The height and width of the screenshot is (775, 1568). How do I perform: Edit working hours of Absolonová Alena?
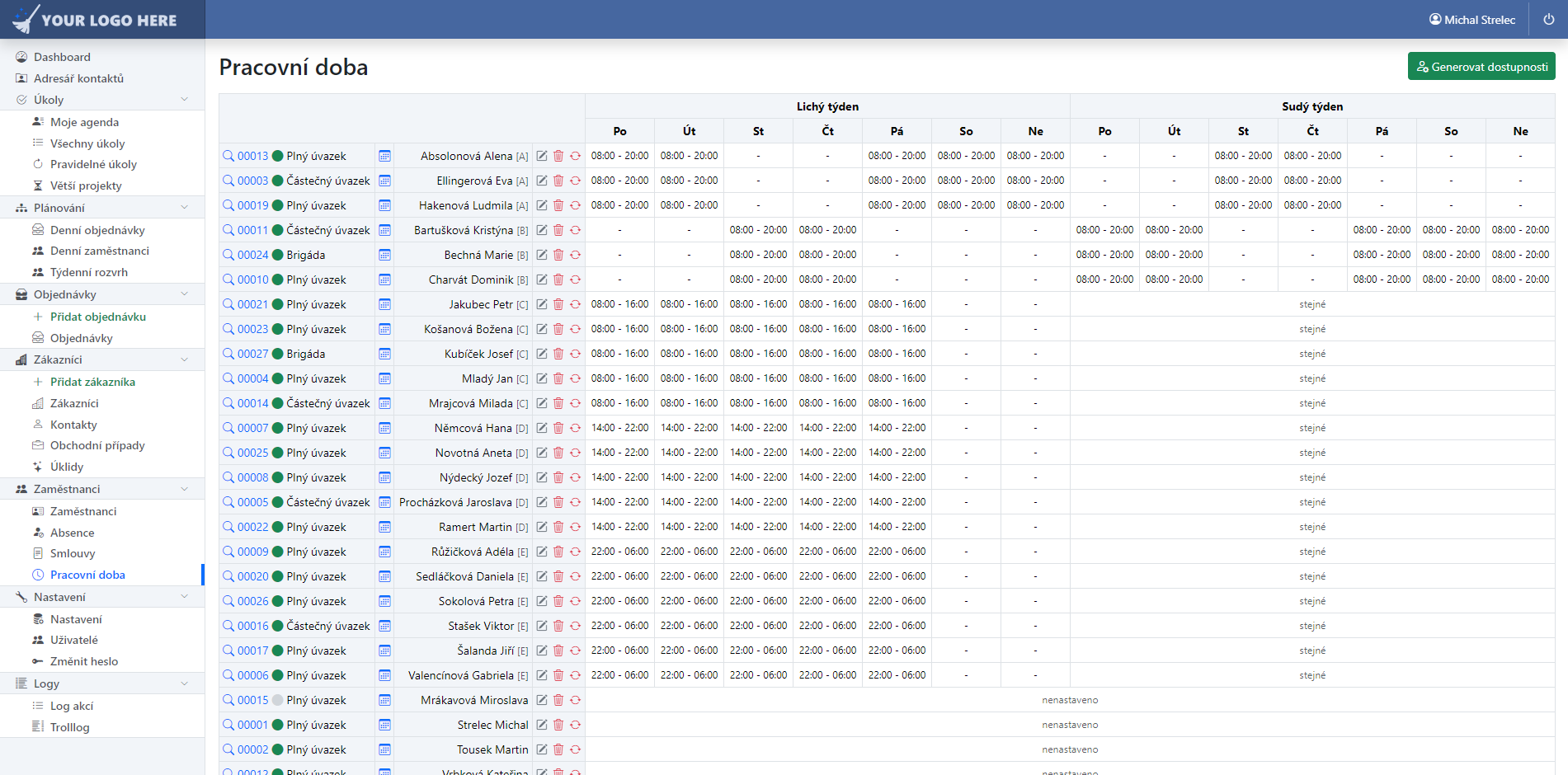click(542, 156)
